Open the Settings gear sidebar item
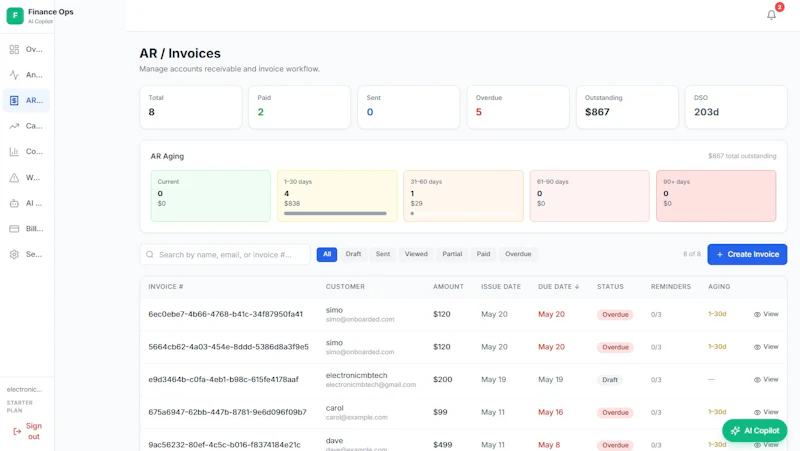Screen dimensions: 800x451 click(26, 254)
